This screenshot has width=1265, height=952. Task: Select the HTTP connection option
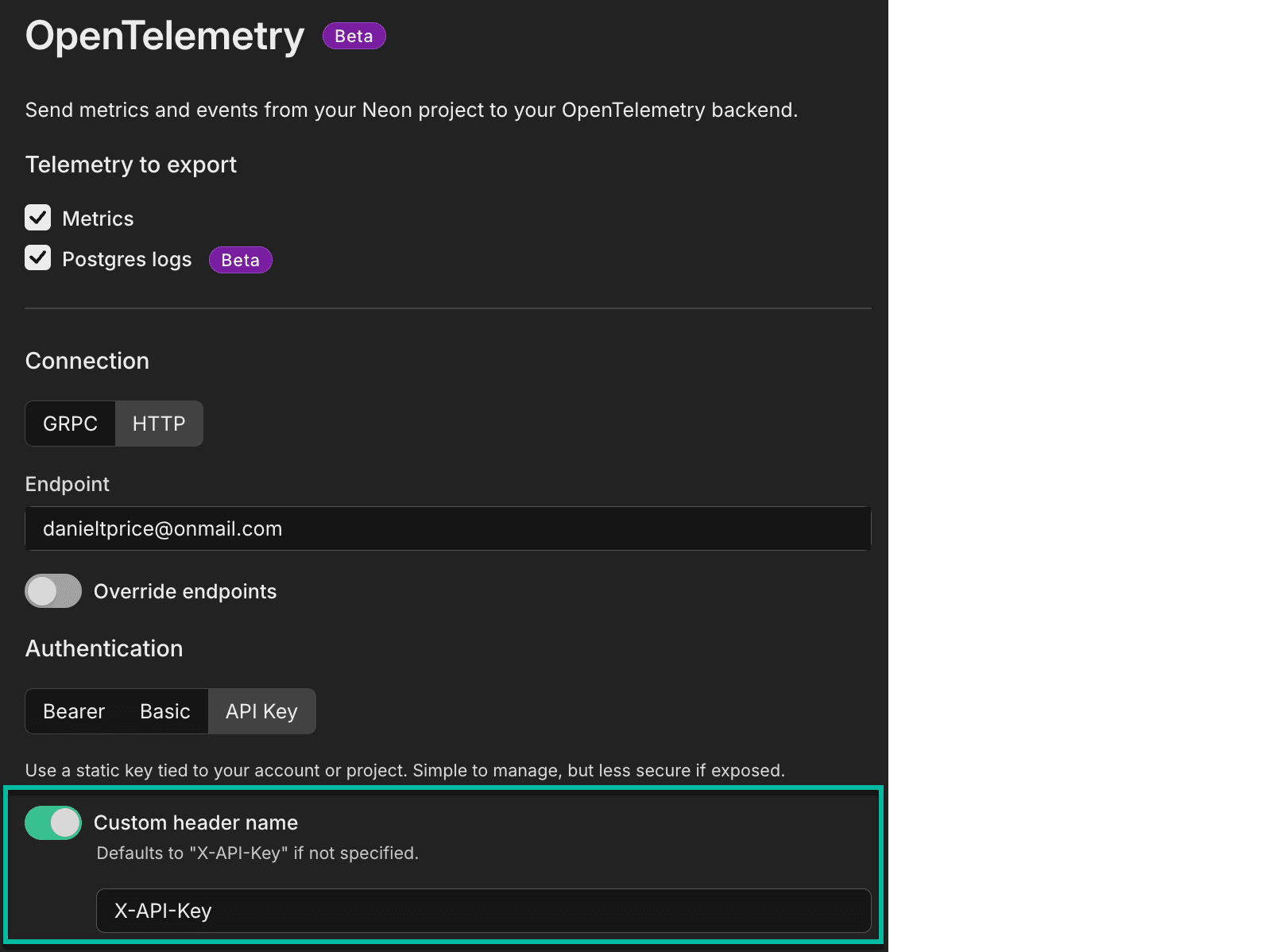159,424
